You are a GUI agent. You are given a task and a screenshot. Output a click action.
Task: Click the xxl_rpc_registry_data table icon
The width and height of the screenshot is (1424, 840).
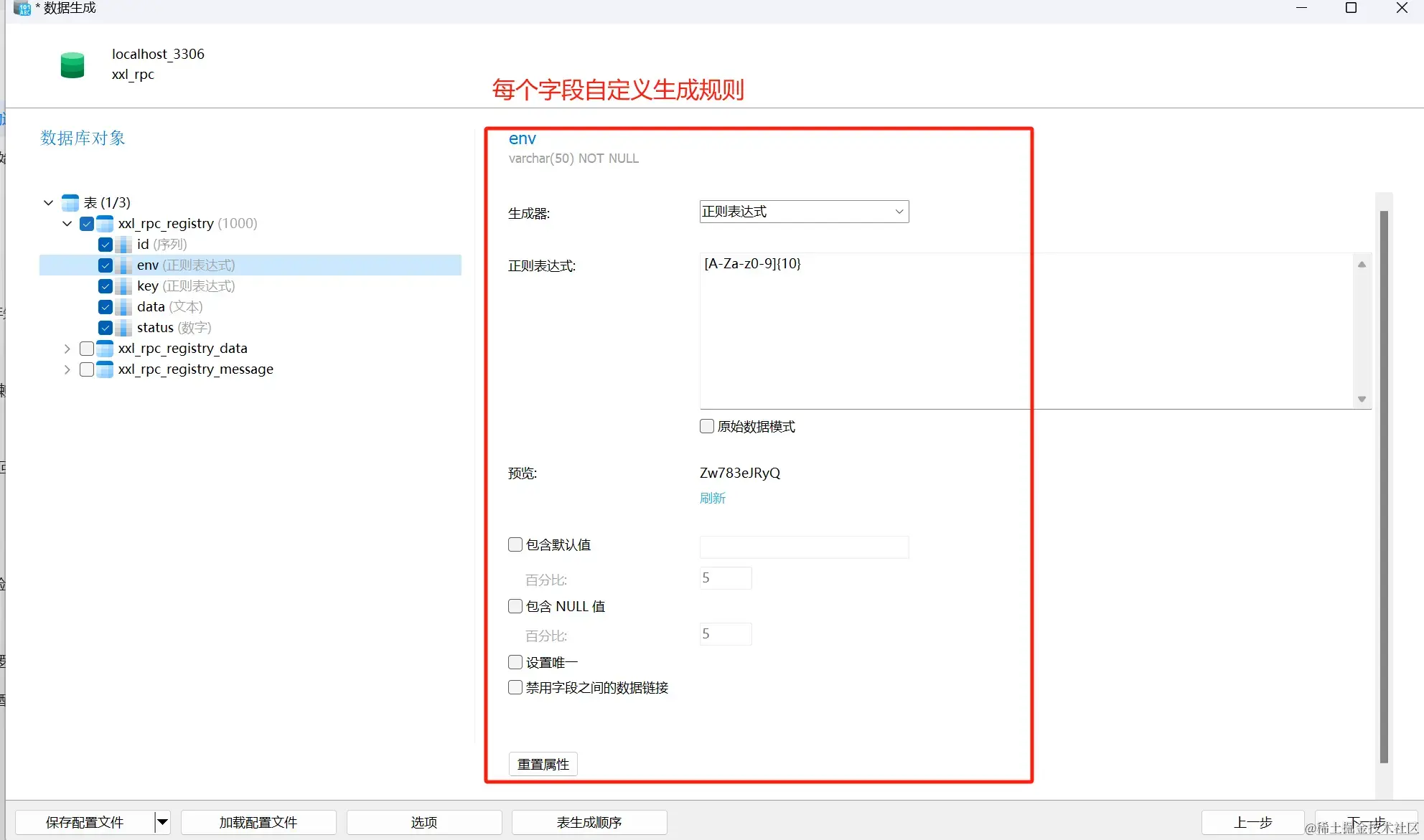[x=105, y=349]
